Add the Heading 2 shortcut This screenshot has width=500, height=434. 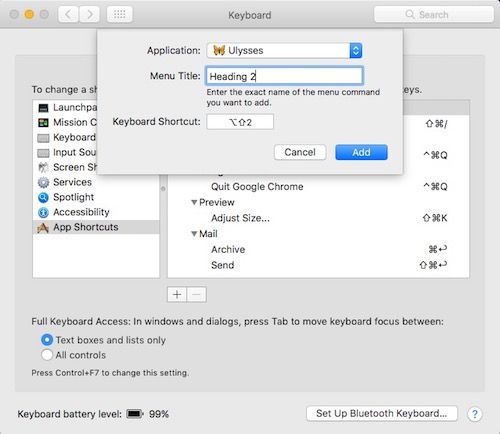pyautogui.click(x=361, y=152)
